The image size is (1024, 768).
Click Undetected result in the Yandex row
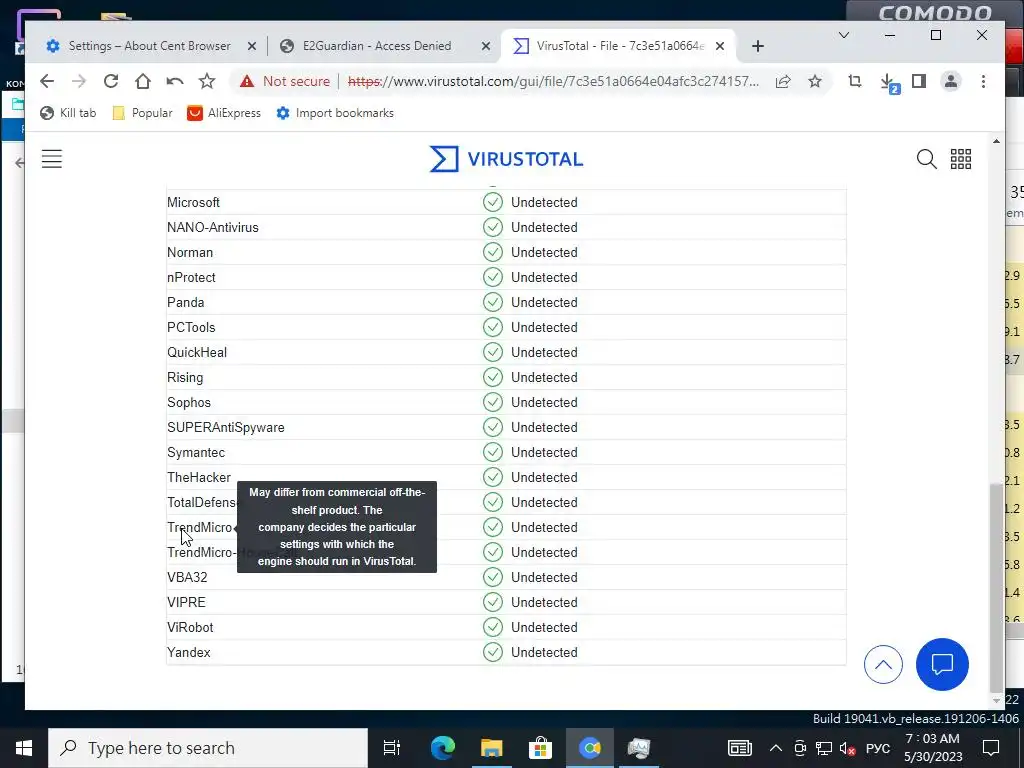pos(544,652)
